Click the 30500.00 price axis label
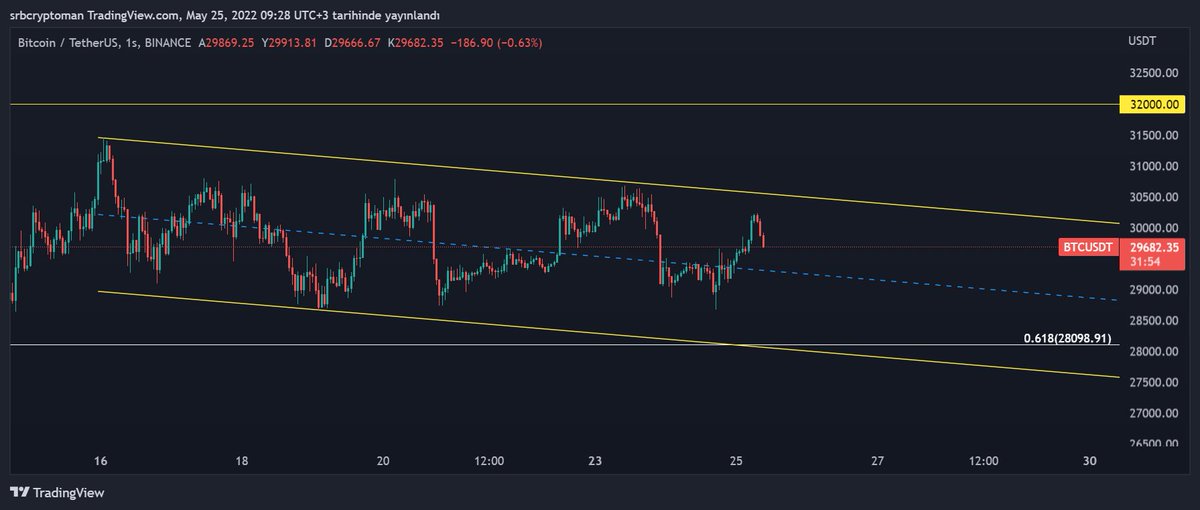The width and height of the screenshot is (1200, 510). click(x=1153, y=197)
